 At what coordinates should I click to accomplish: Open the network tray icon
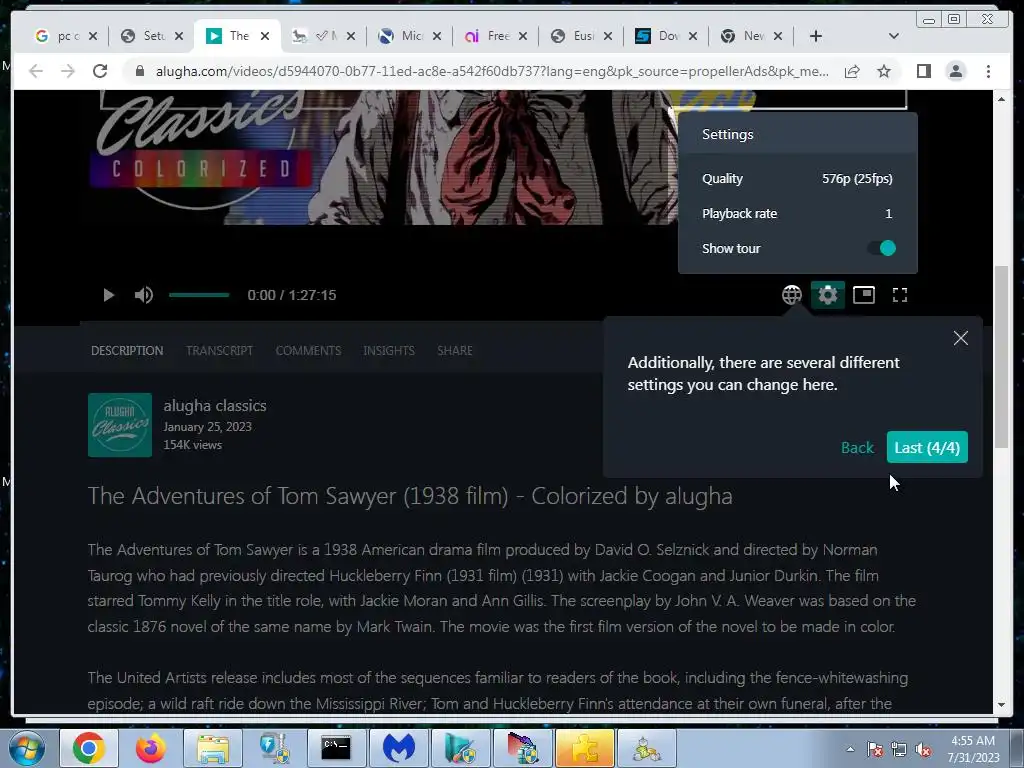pyautogui.click(x=899, y=749)
